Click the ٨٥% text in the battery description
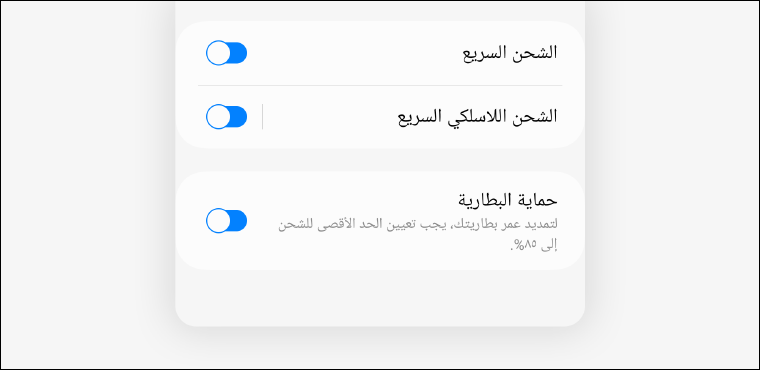 tap(525, 246)
